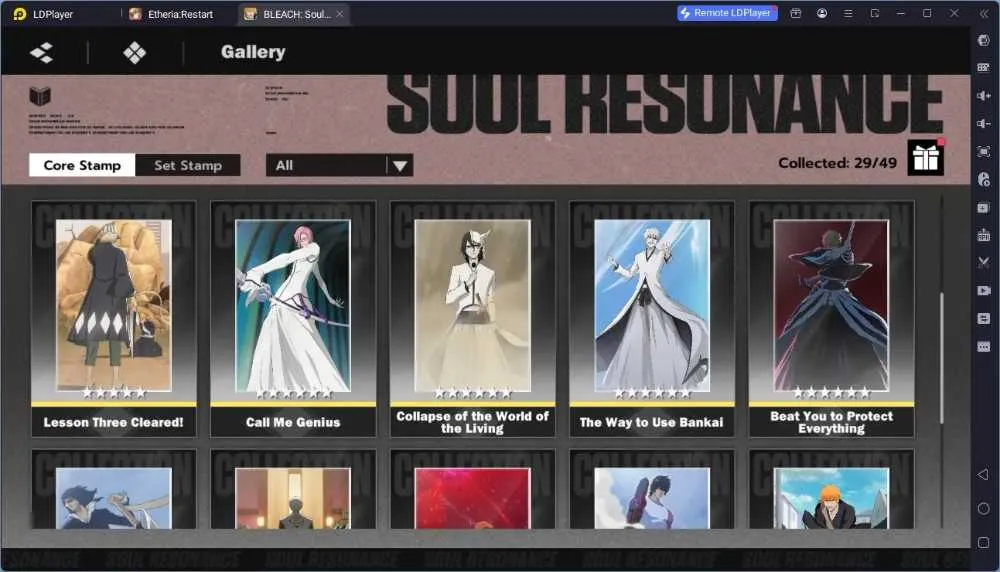Screen dimensions: 1000x572
Task: Click the install APK icon in sidebar
Action: [x=983, y=235]
